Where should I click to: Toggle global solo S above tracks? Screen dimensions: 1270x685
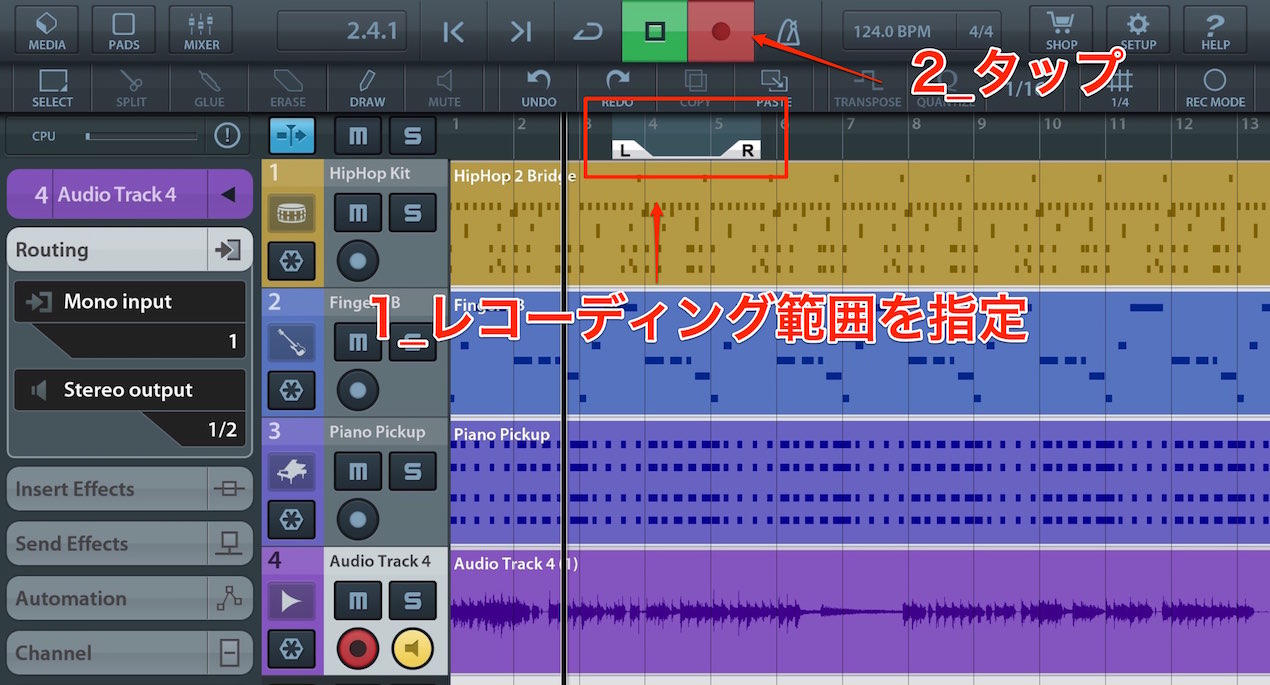(x=413, y=135)
